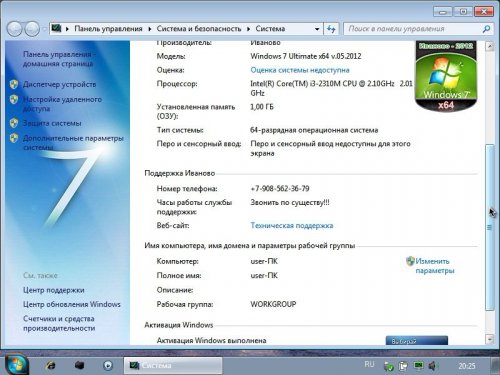Click the clock showing 20:25
500x375 pixels.
(x=467, y=366)
